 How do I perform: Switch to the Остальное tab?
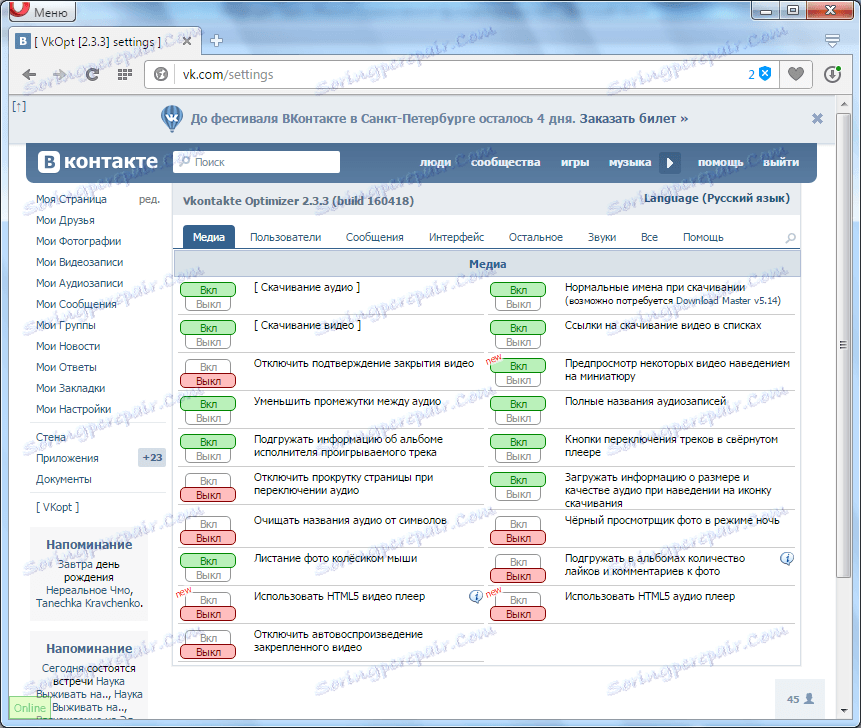pyautogui.click(x=535, y=237)
